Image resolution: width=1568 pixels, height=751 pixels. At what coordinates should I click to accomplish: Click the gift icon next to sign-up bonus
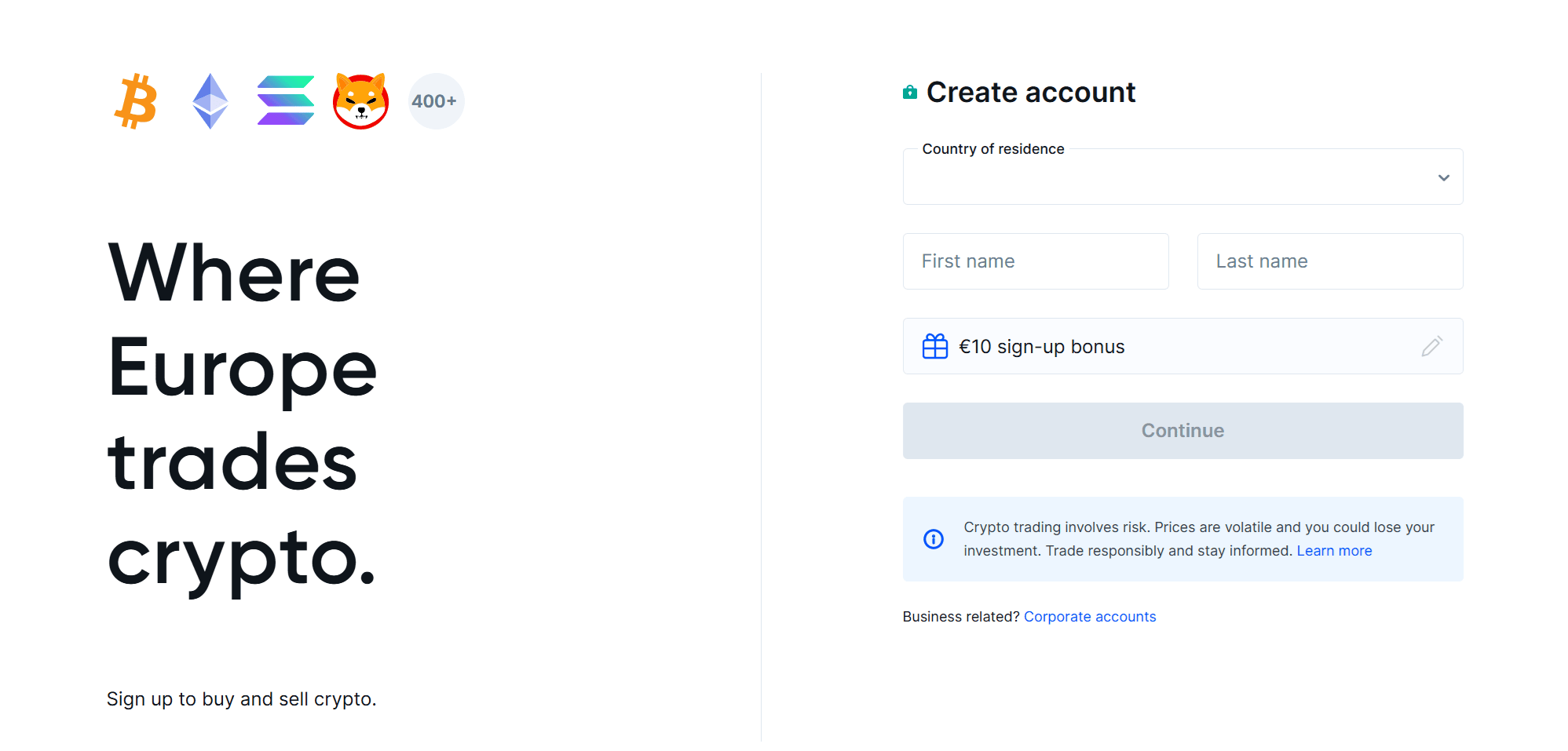[934, 346]
